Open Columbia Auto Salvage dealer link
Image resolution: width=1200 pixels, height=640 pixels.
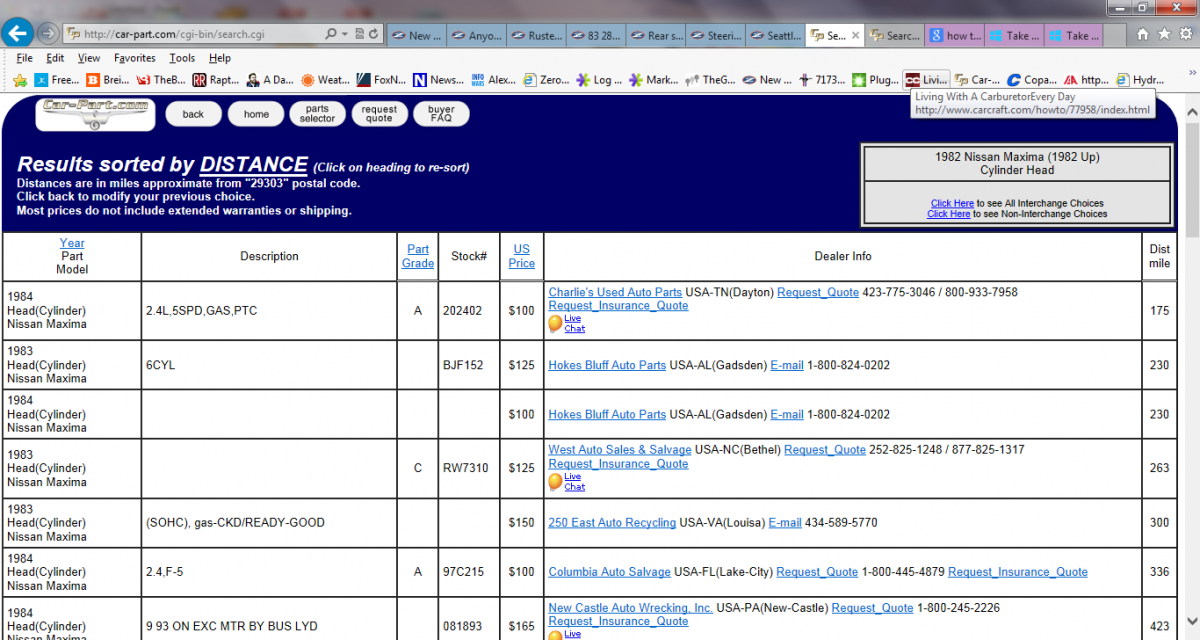pyautogui.click(x=609, y=571)
